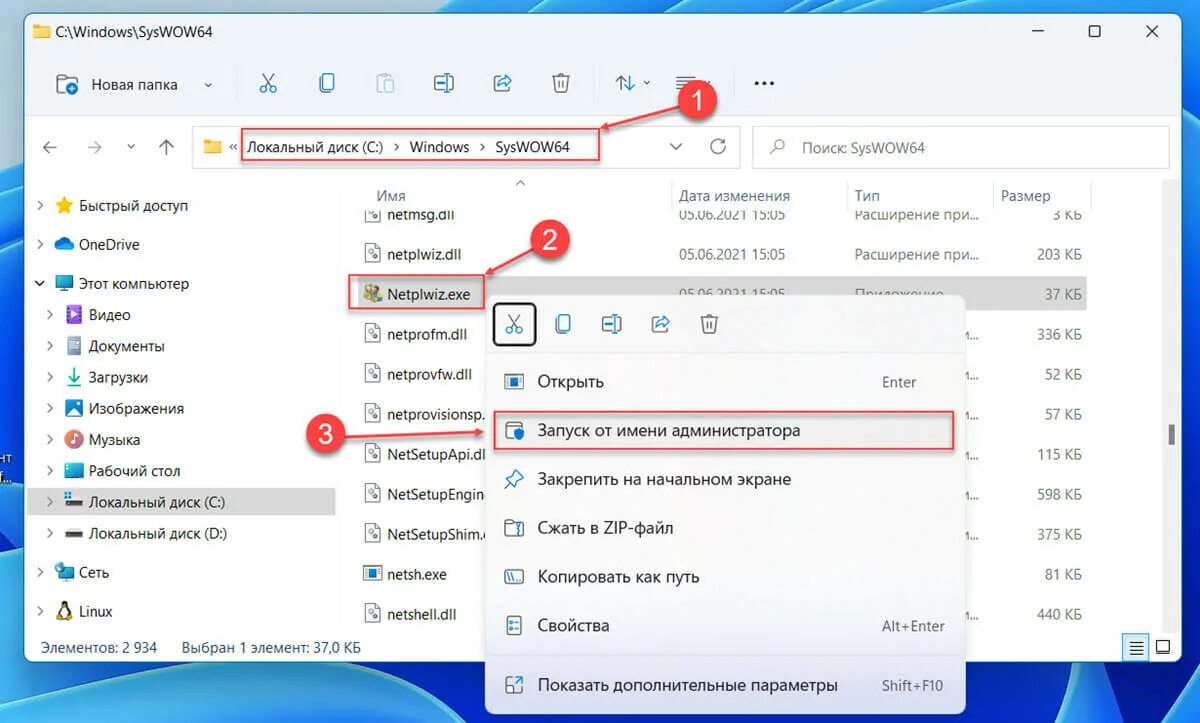This screenshot has width=1200, height=723.
Task: Click the file list vertical scrollbar thumb
Action: click(x=1171, y=435)
